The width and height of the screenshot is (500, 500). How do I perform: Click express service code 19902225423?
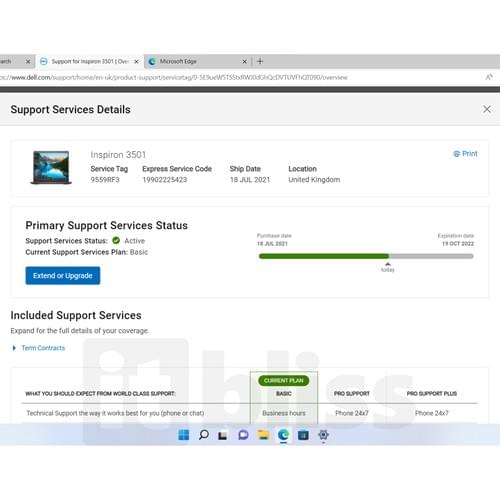click(165, 180)
